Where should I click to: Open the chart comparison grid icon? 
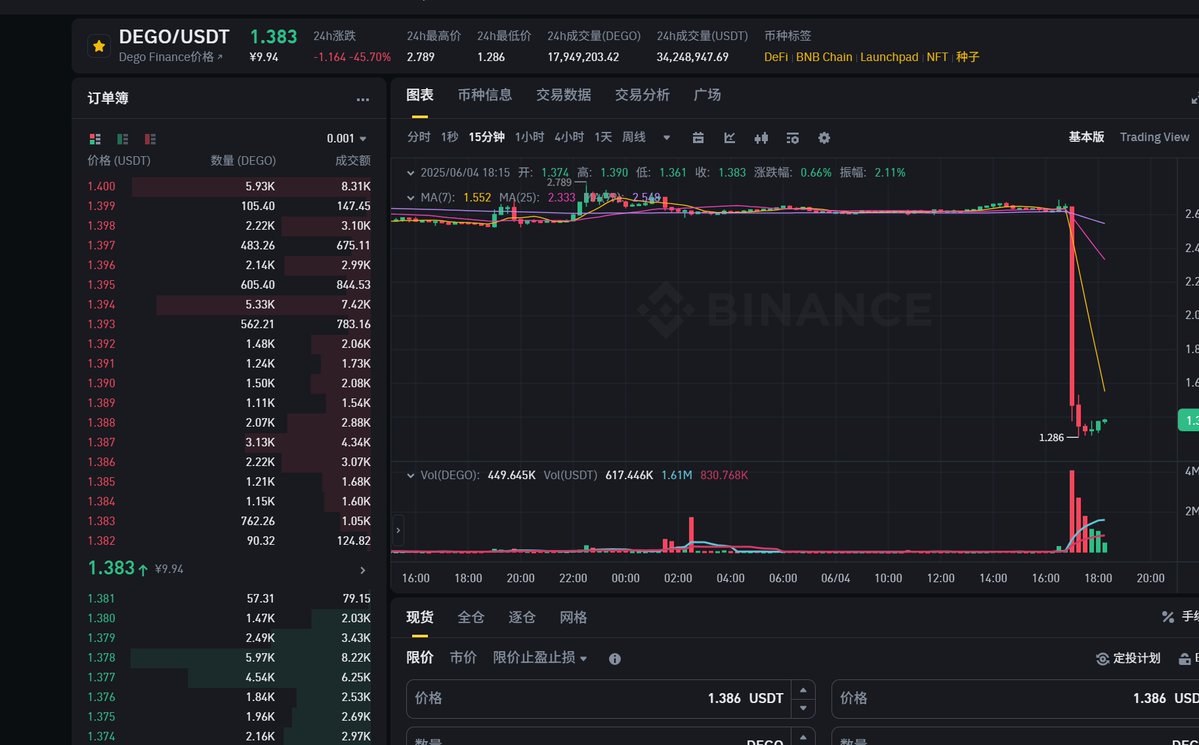click(x=698, y=138)
